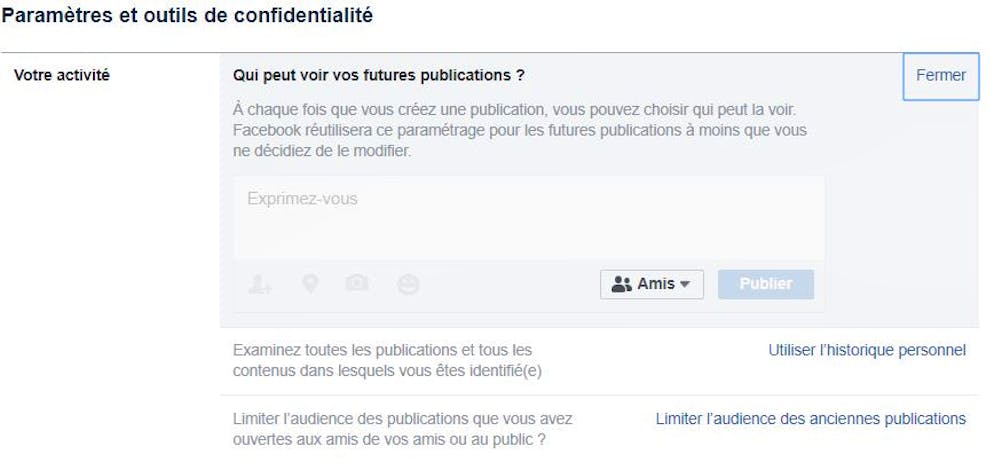
Task: Click the Paramètres et outils de confidentialité title
Action: click(187, 16)
